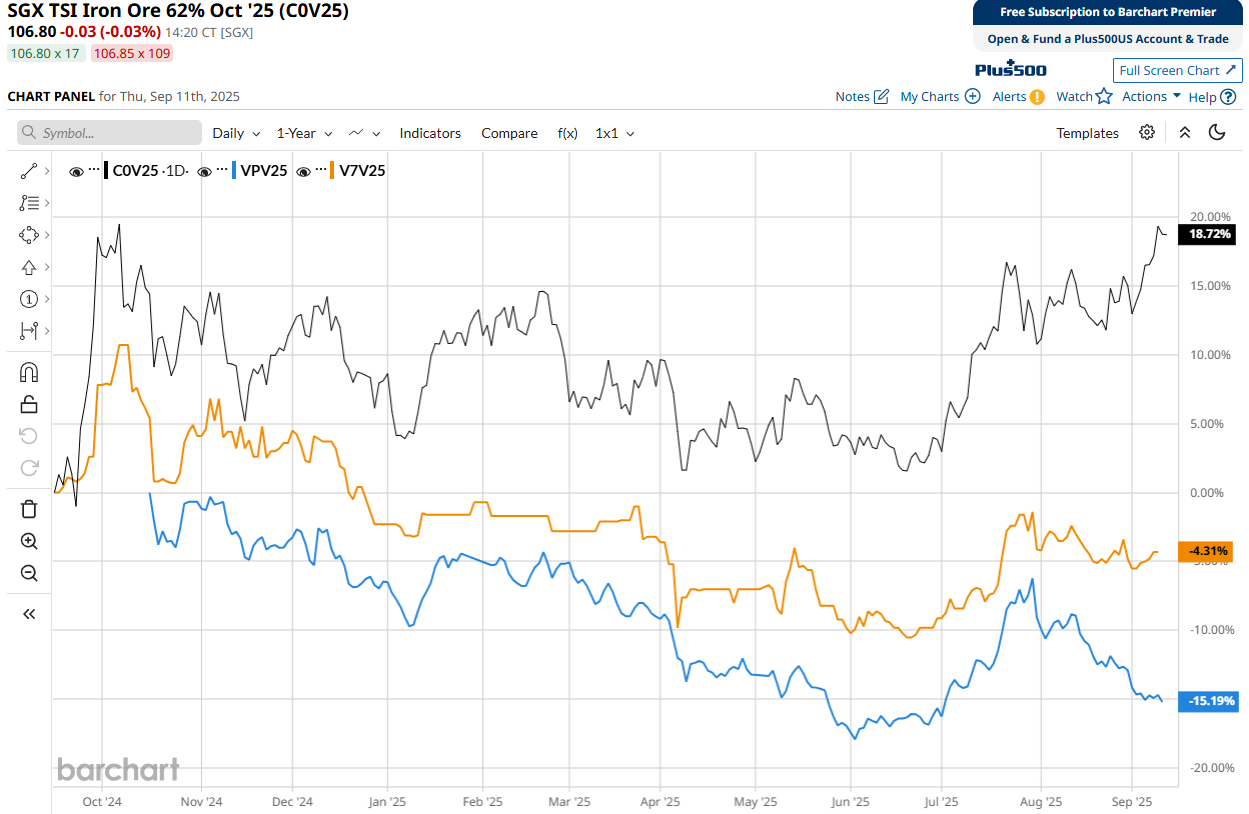The width and height of the screenshot is (1249, 814).
Task: Zoom in on the chart
Action: [29, 541]
